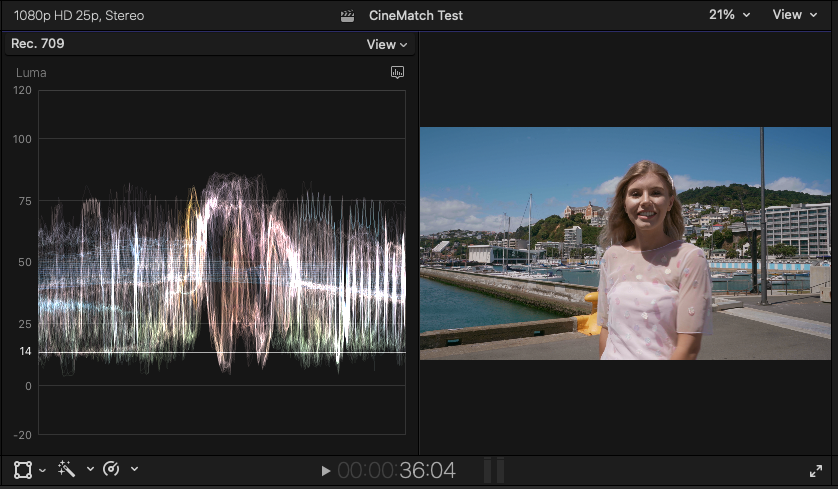838x489 pixels.
Task: Open the viewer View menu at top right
Action: coord(793,15)
